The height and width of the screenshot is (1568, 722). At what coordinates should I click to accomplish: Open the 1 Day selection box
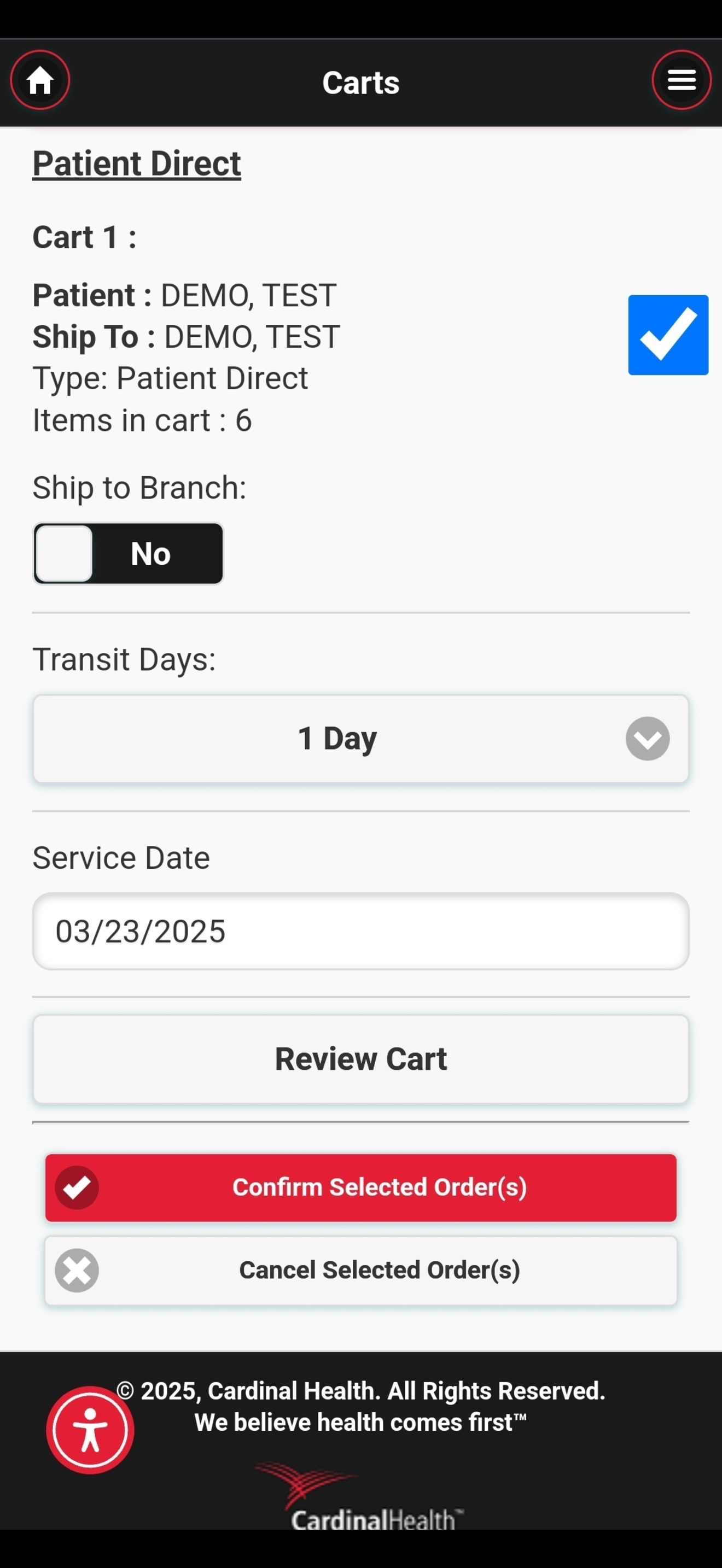tap(361, 739)
